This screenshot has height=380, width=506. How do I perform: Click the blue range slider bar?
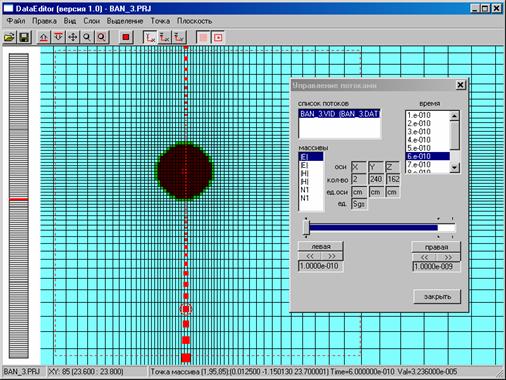(373, 228)
